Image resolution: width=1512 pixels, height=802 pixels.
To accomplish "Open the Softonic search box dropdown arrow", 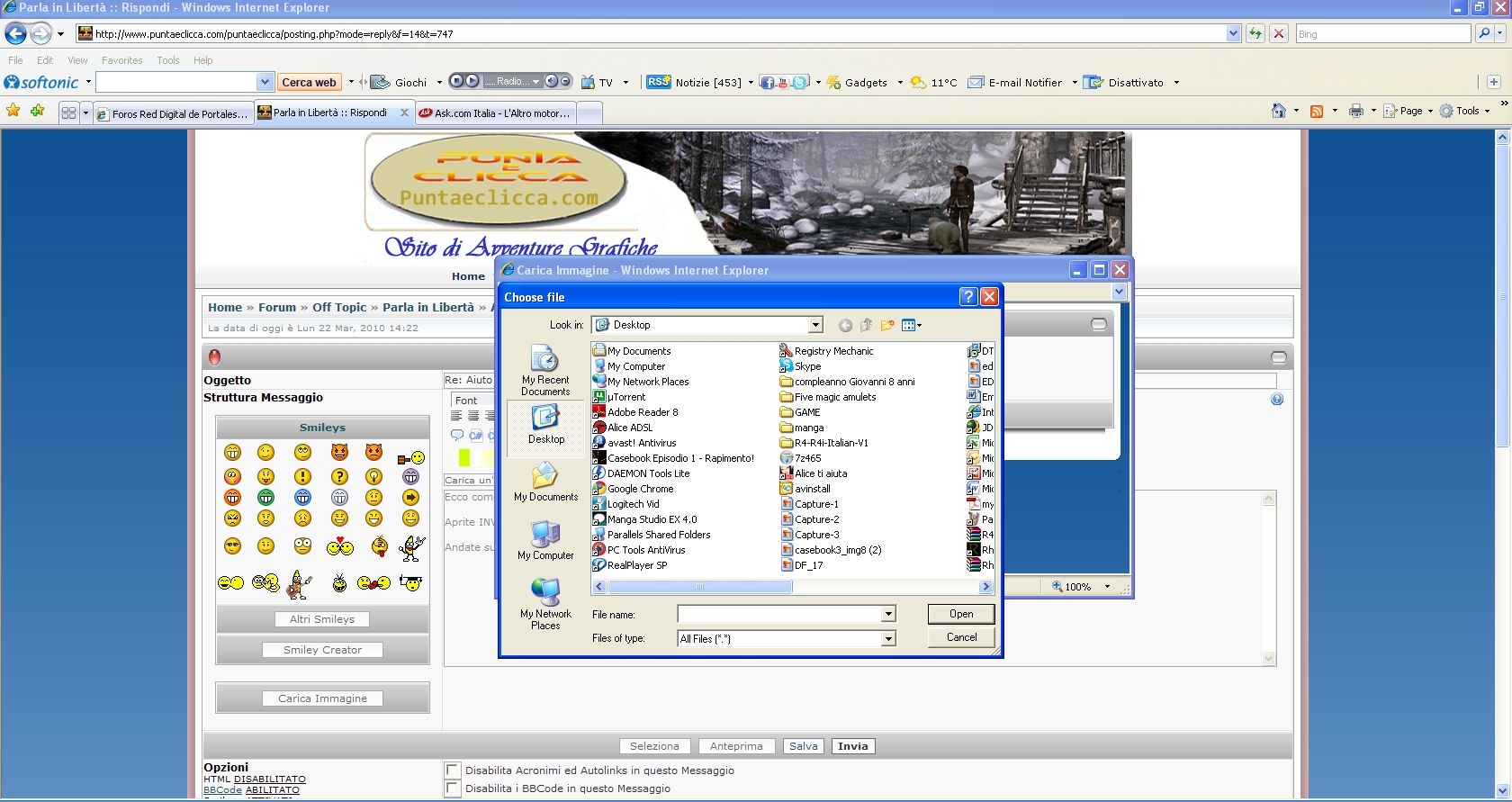I will (x=265, y=82).
